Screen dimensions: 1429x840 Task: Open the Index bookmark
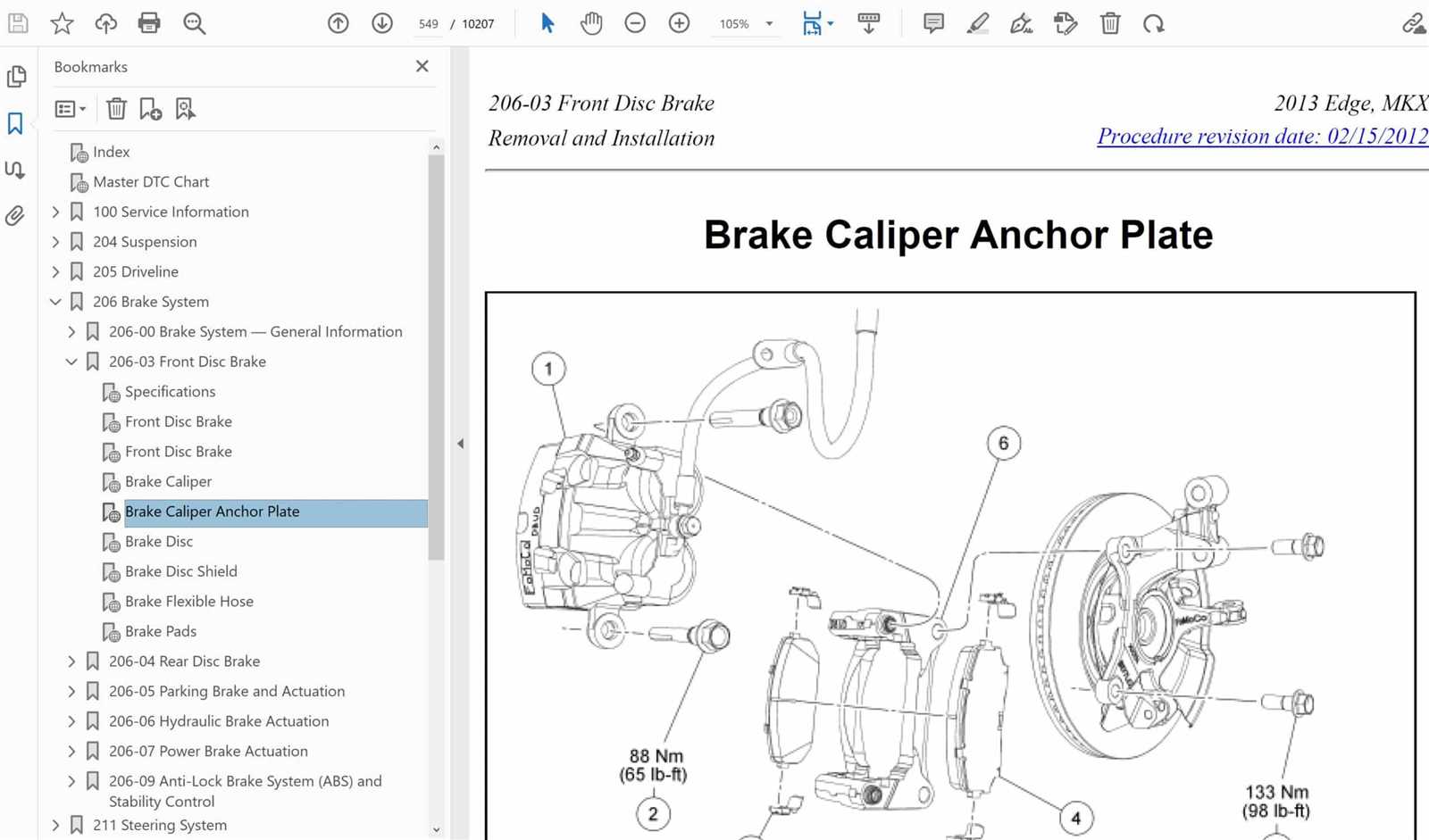[x=111, y=152]
